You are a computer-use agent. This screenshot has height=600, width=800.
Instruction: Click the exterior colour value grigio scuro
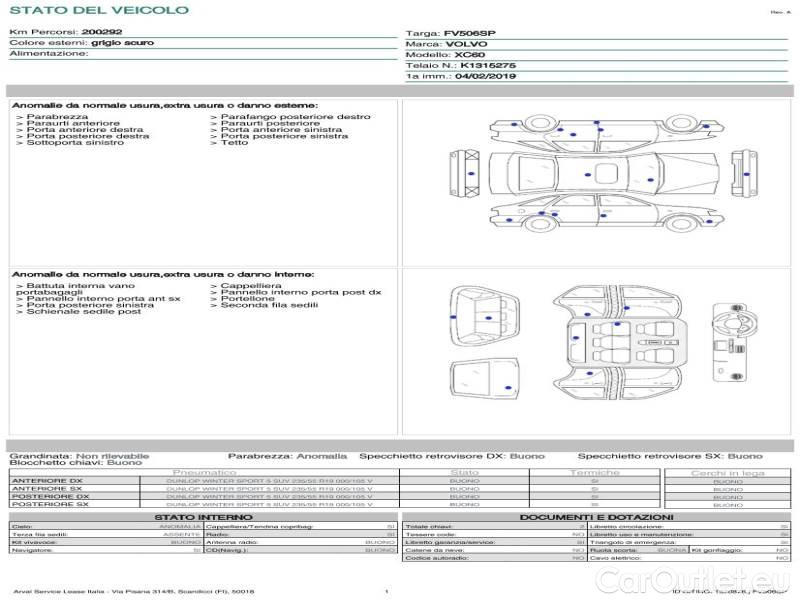pos(122,43)
